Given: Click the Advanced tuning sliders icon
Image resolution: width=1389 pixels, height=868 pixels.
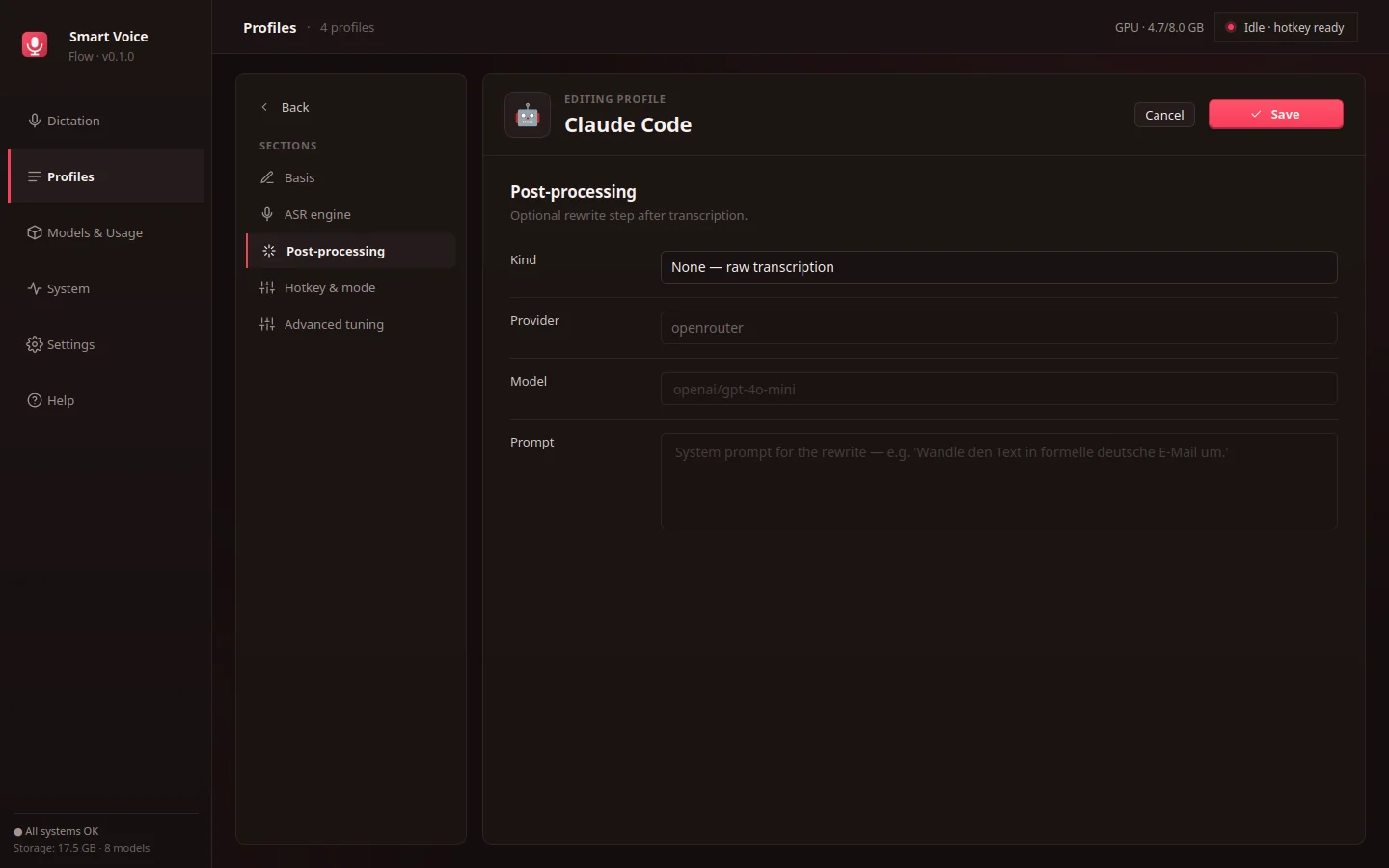Looking at the screenshot, I should pyautogui.click(x=267, y=324).
